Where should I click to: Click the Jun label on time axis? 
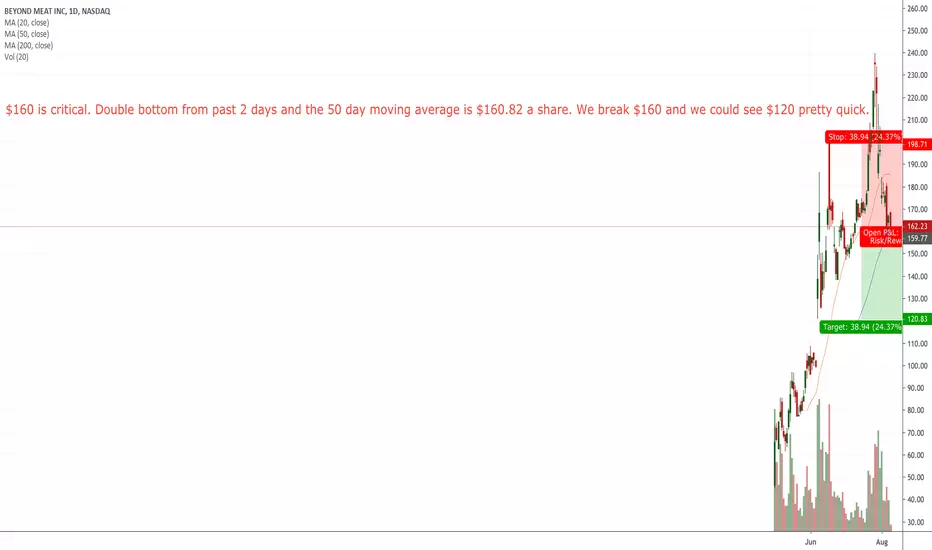810,542
